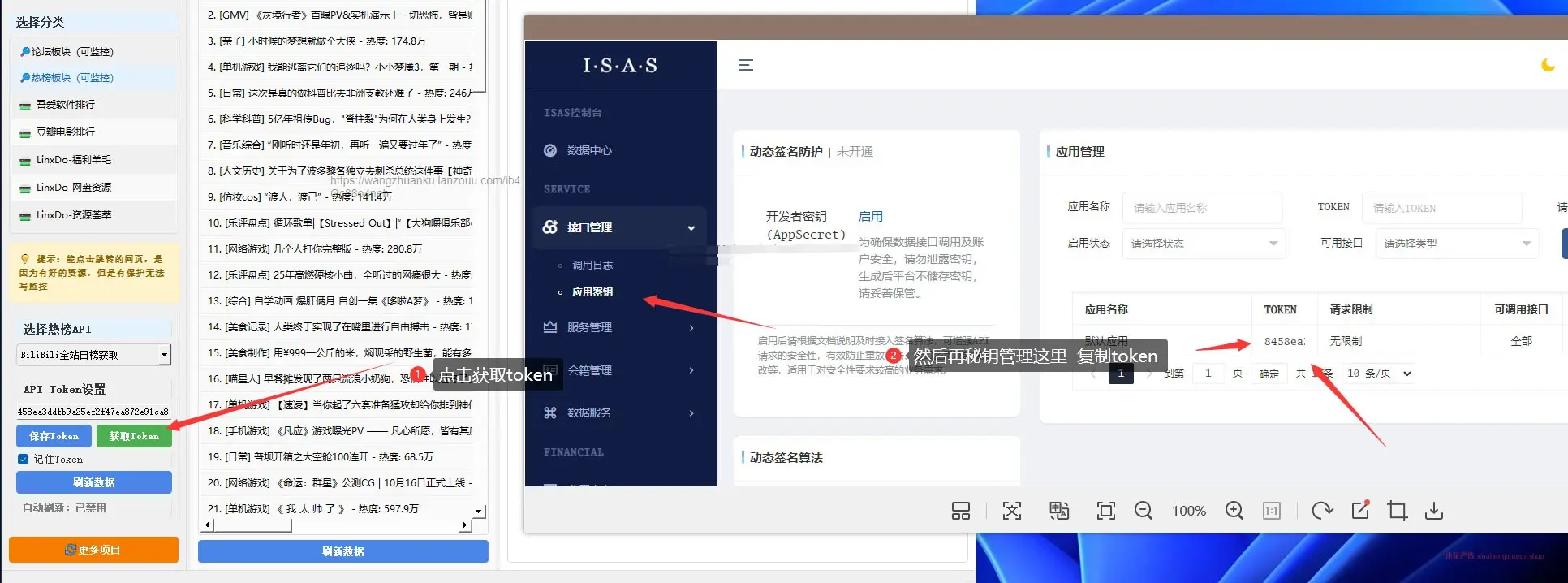Select the crop tool in viewer toolbar

click(x=1397, y=511)
